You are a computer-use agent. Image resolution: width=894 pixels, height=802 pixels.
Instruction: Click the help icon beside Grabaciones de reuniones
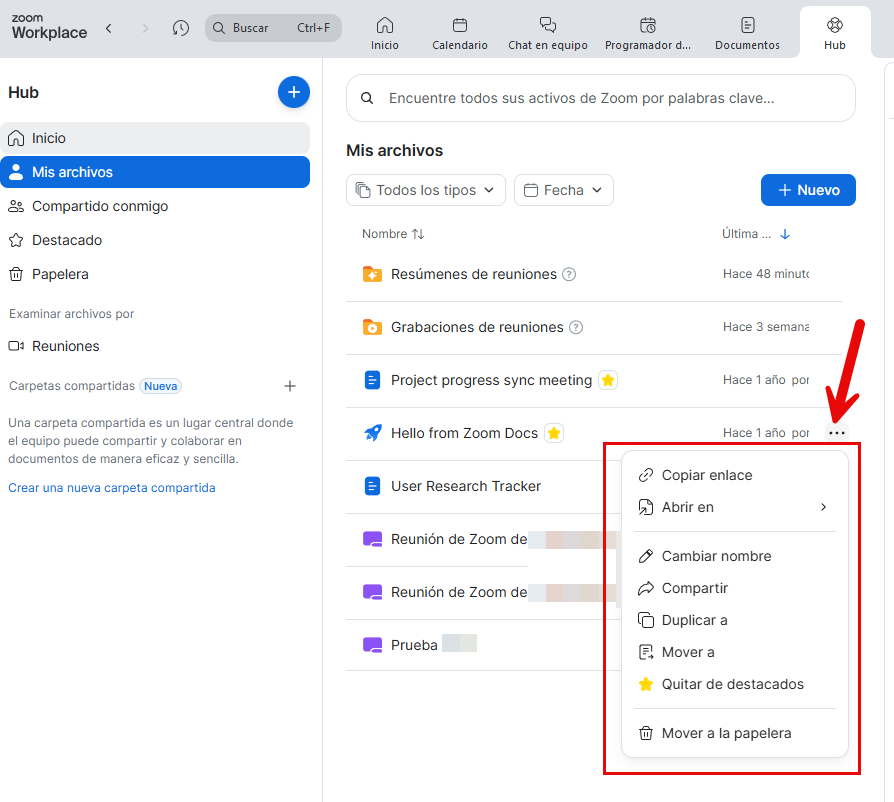click(x=576, y=327)
